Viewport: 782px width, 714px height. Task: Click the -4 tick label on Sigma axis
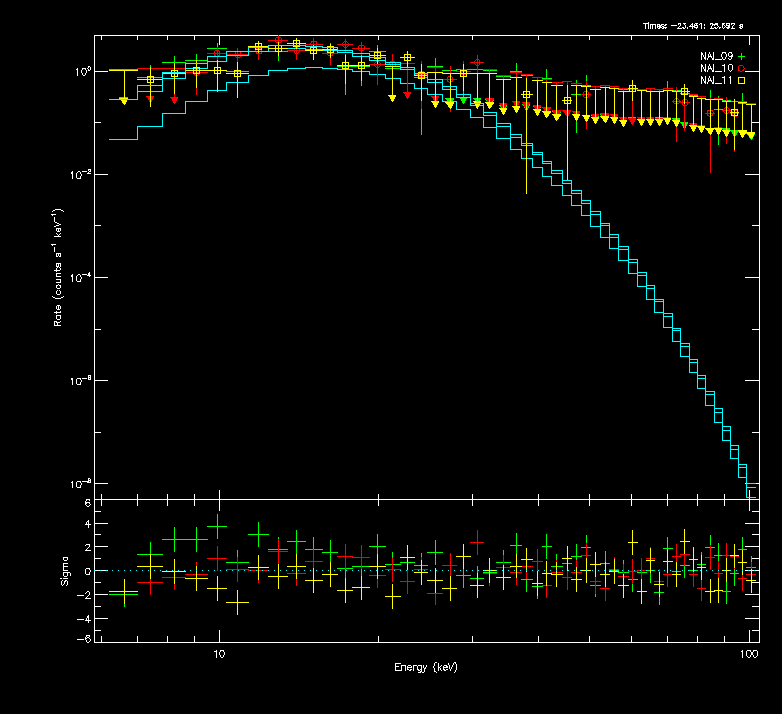tap(86, 617)
